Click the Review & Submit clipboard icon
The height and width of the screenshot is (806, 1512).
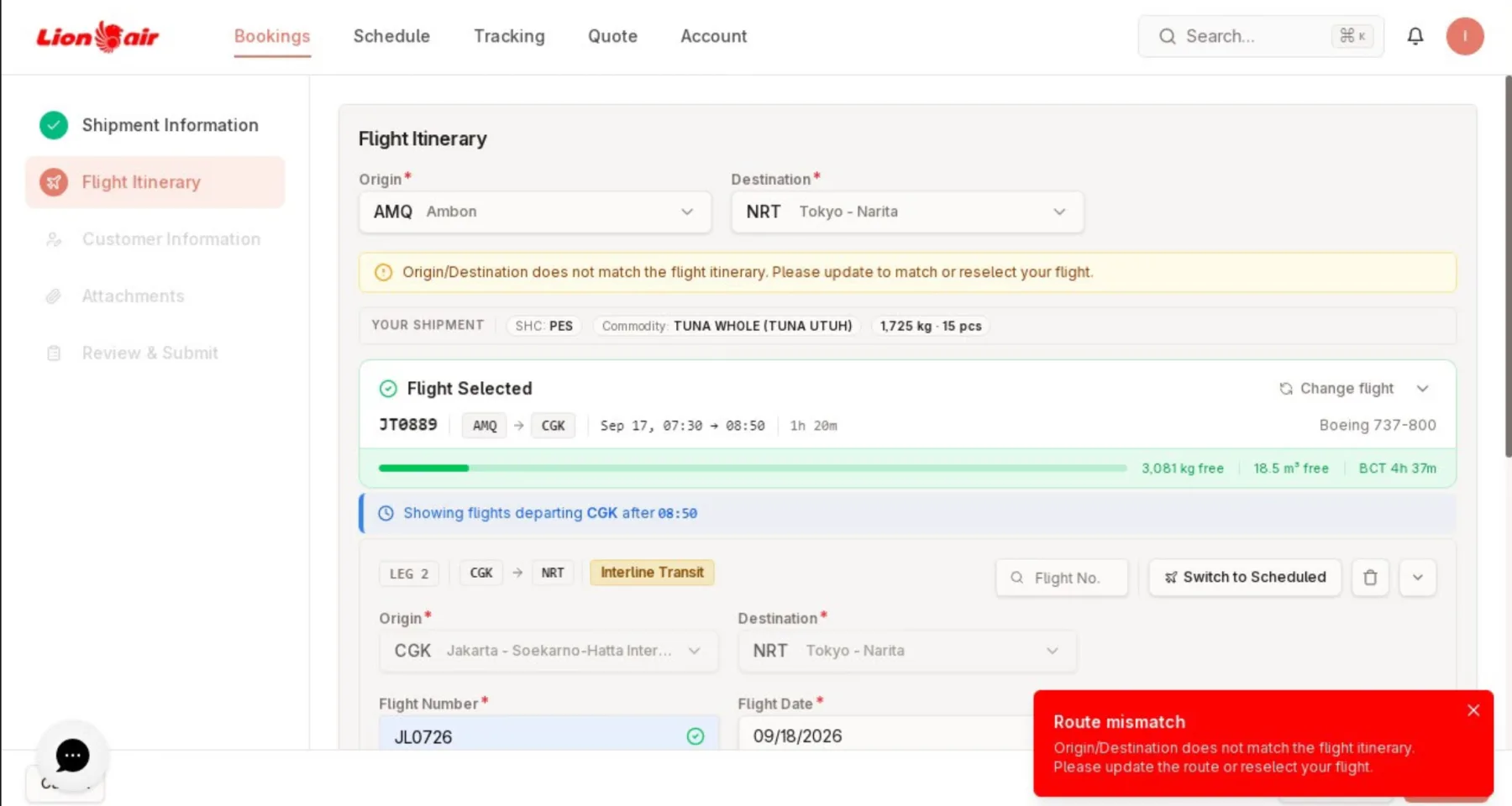(54, 353)
